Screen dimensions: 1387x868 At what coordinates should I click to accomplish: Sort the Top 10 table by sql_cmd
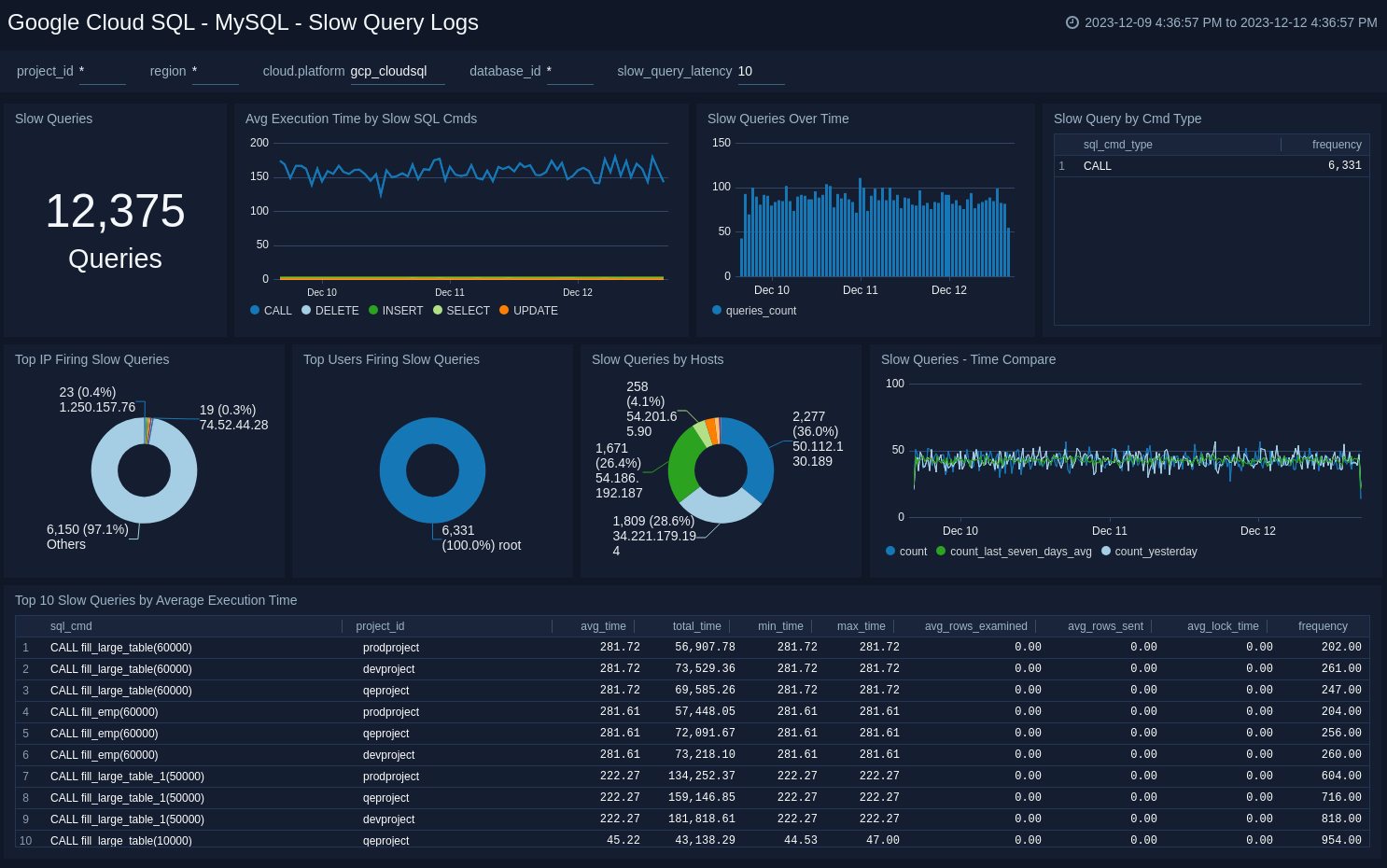(71, 626)
